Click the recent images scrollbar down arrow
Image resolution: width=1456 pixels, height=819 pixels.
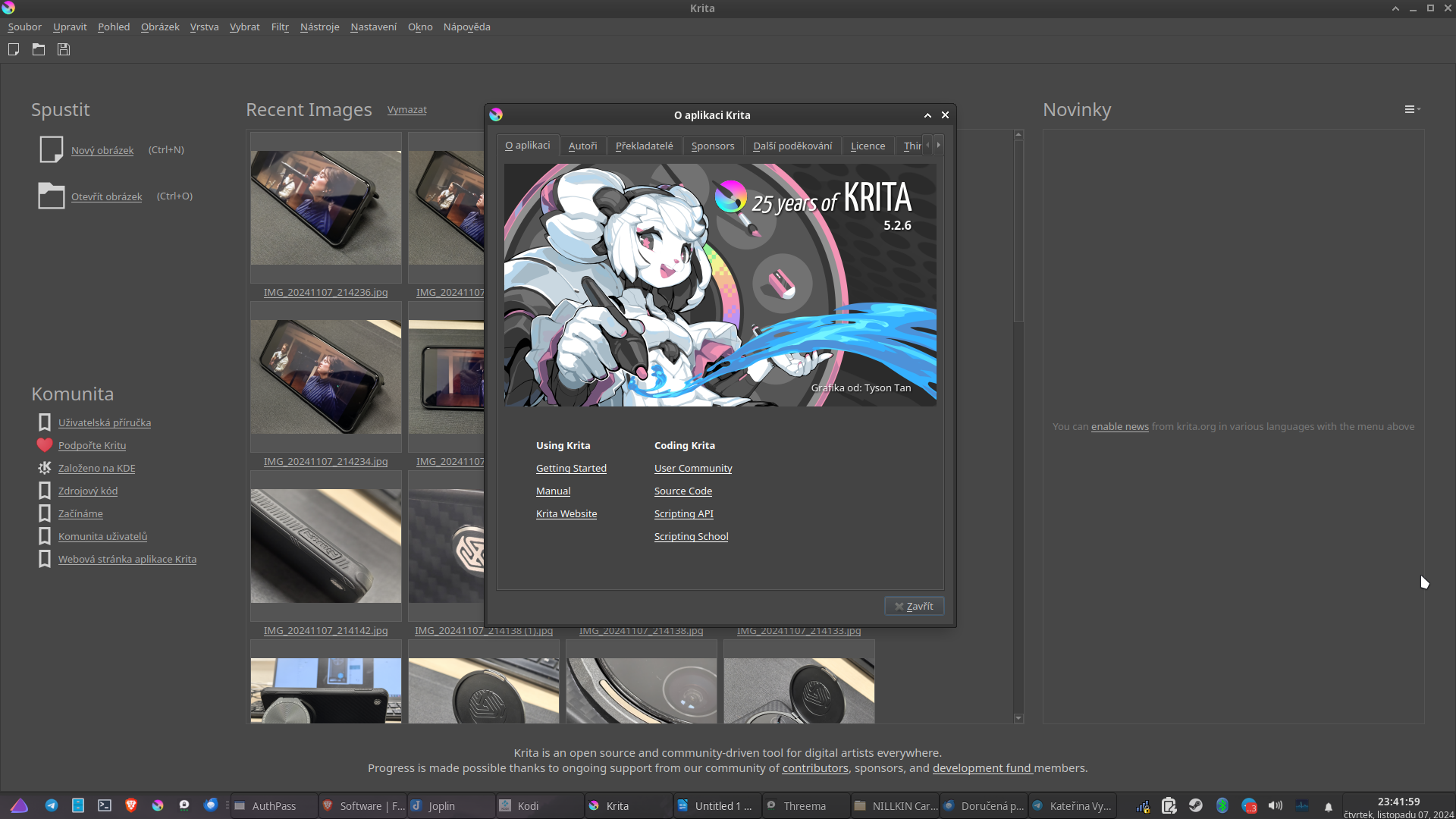(1018, 718)
